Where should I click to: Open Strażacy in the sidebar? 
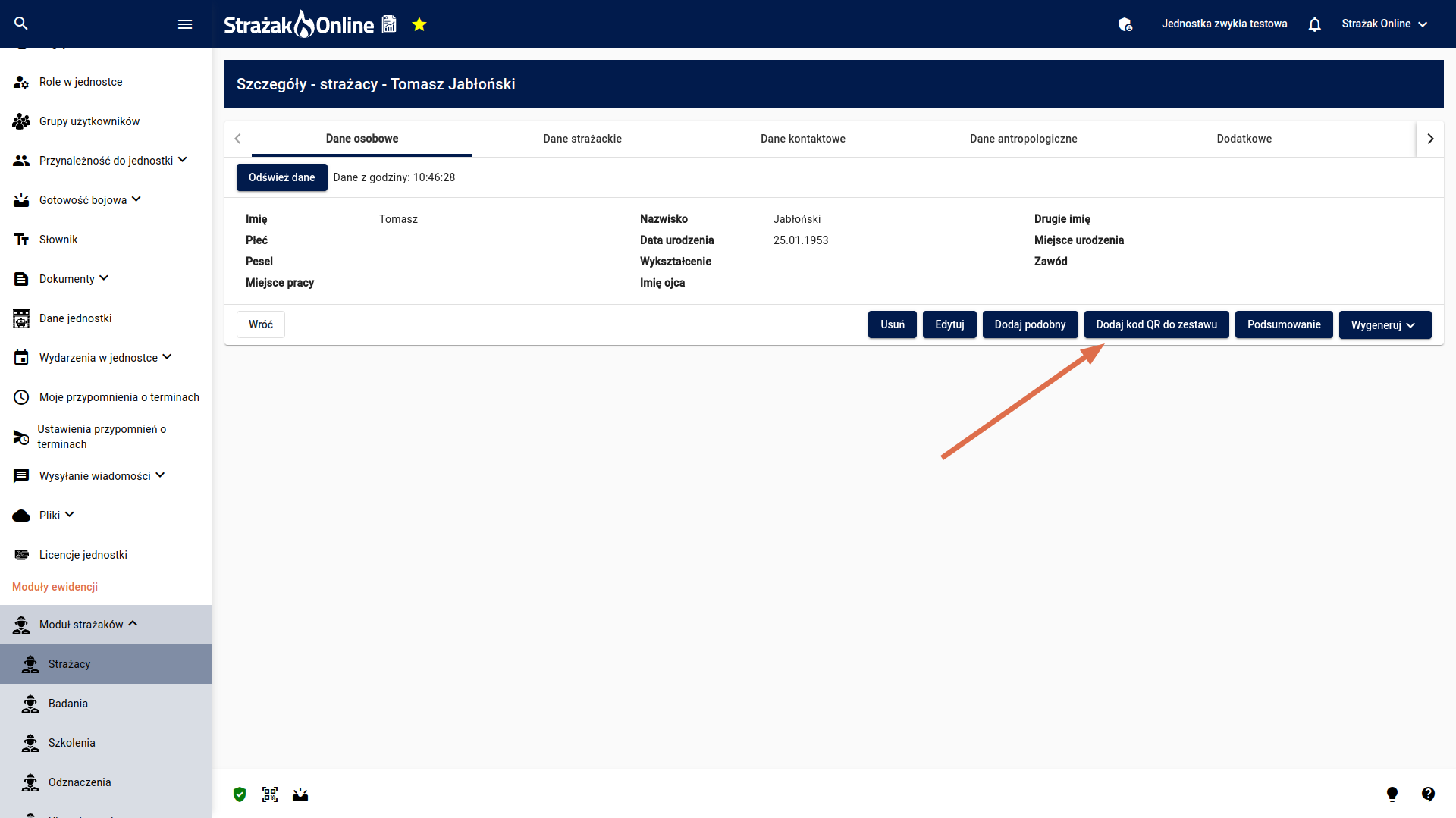(106, 664)
